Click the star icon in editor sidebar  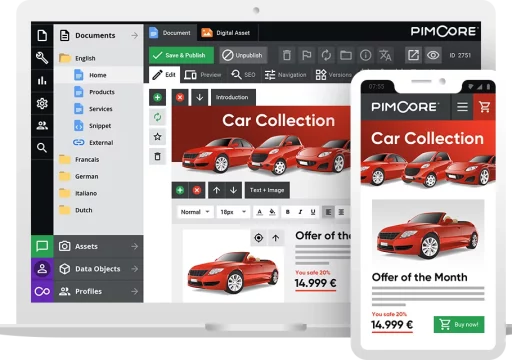(x=157, y=137)
